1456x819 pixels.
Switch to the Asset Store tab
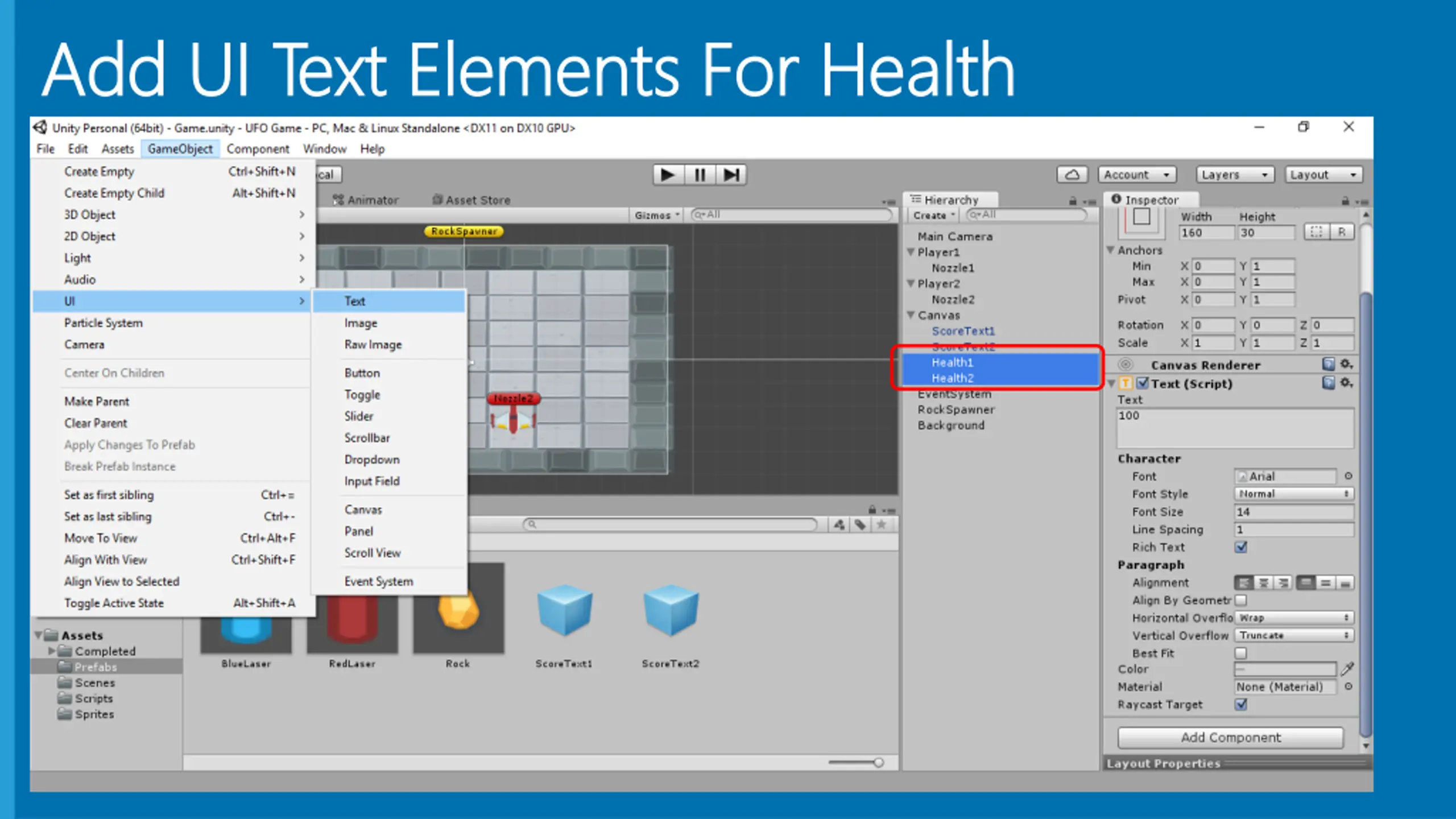471,200
